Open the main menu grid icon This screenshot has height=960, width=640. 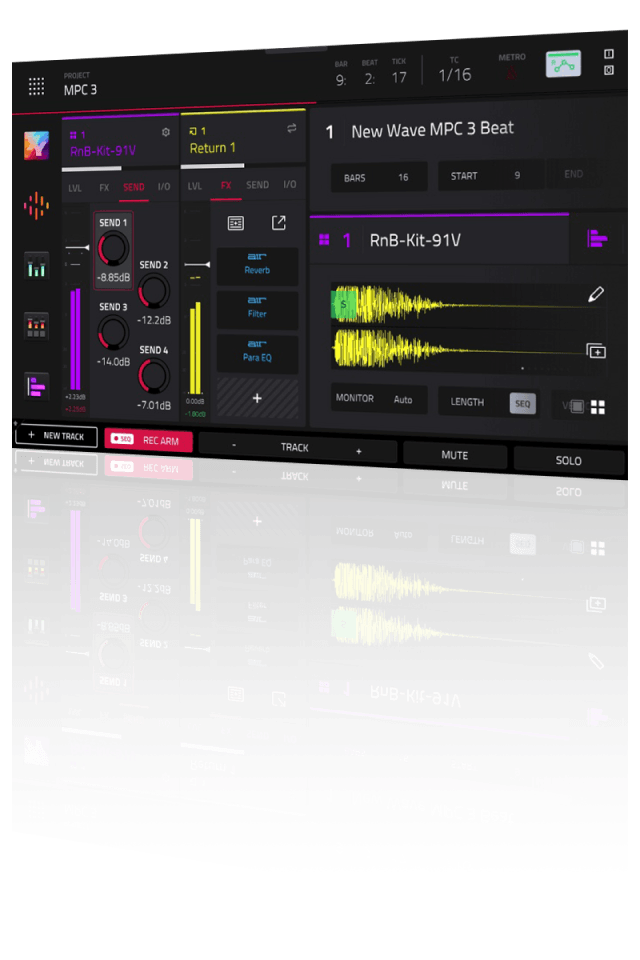click(37, 86)
